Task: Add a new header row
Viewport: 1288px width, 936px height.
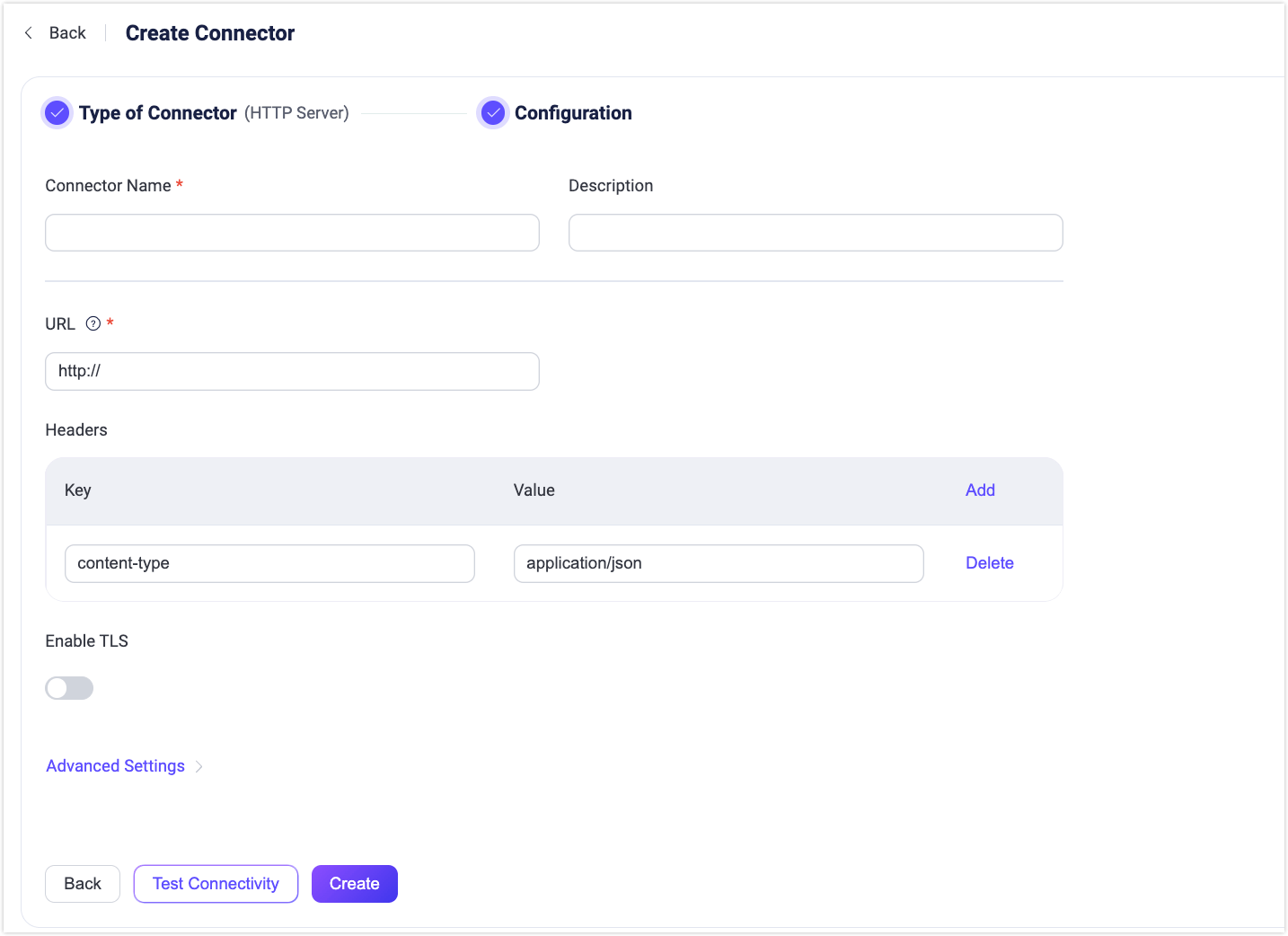Action: [x=980, y=490]
